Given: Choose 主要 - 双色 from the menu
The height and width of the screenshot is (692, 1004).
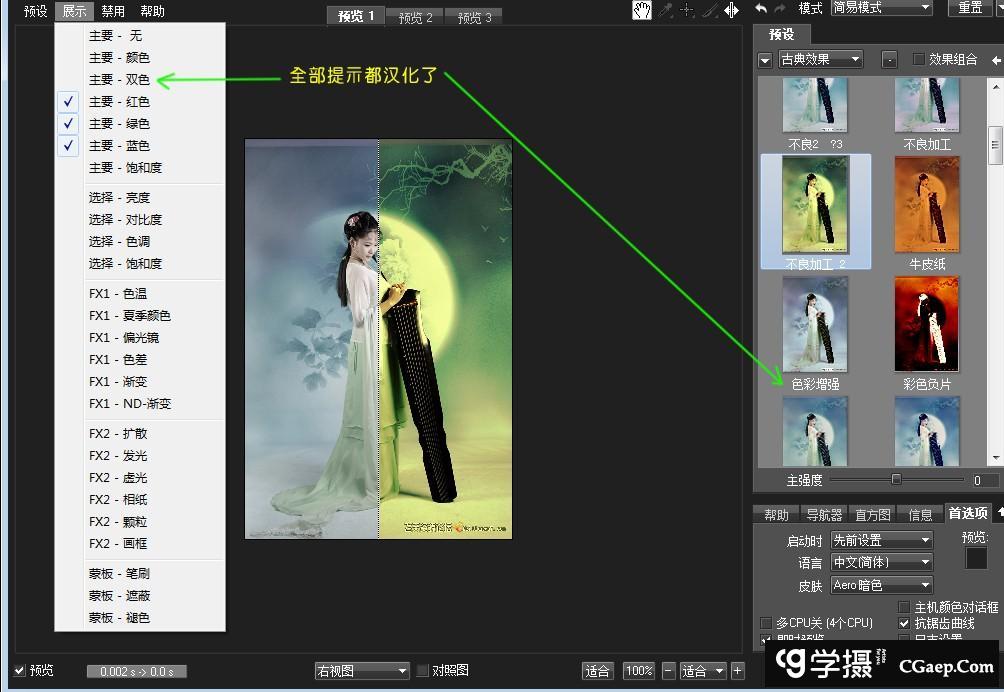Looking at the screenshot, I should (x=119, y=80).
